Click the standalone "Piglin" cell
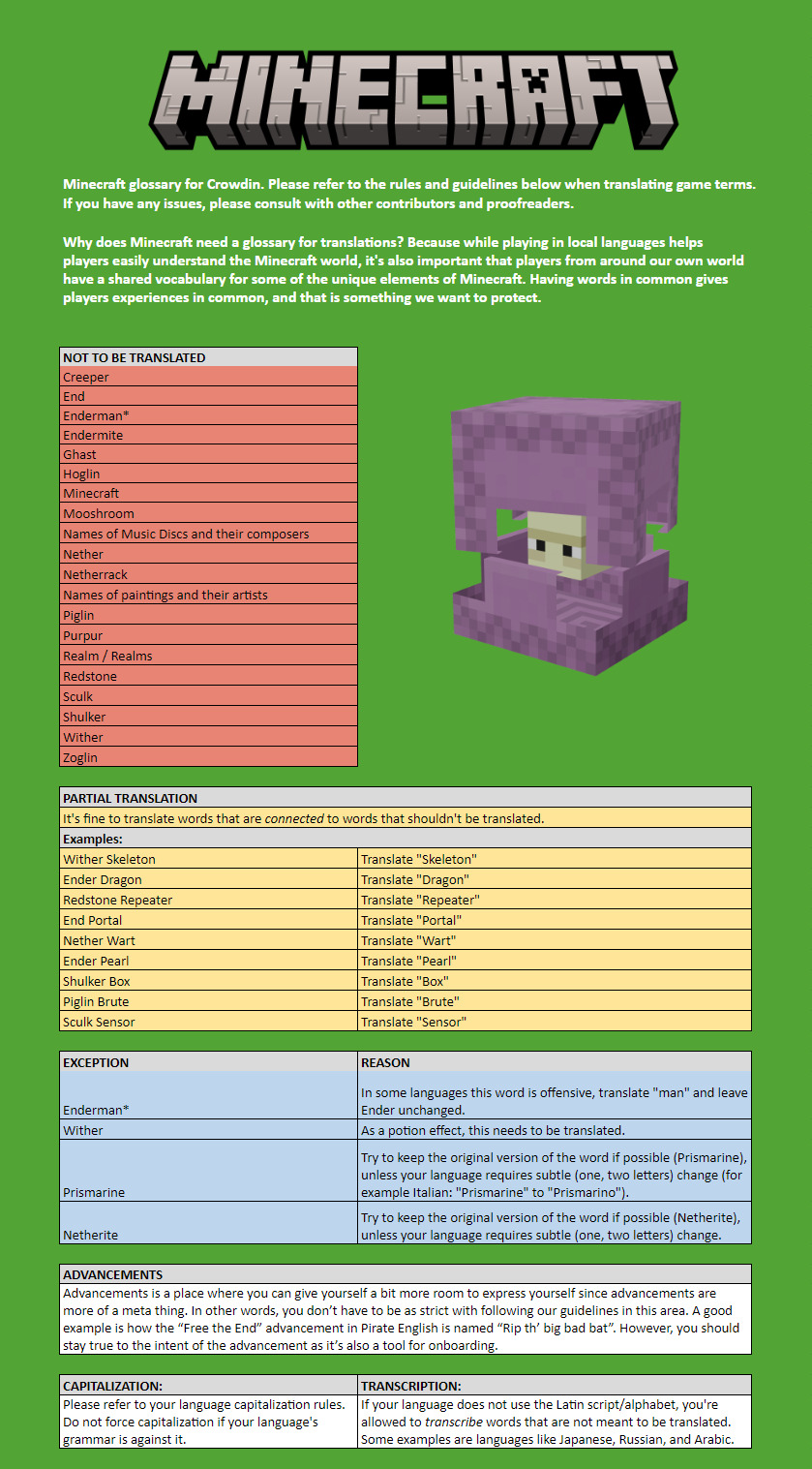The height and width of the screenshot is (1469, 812). click(209, 615)
